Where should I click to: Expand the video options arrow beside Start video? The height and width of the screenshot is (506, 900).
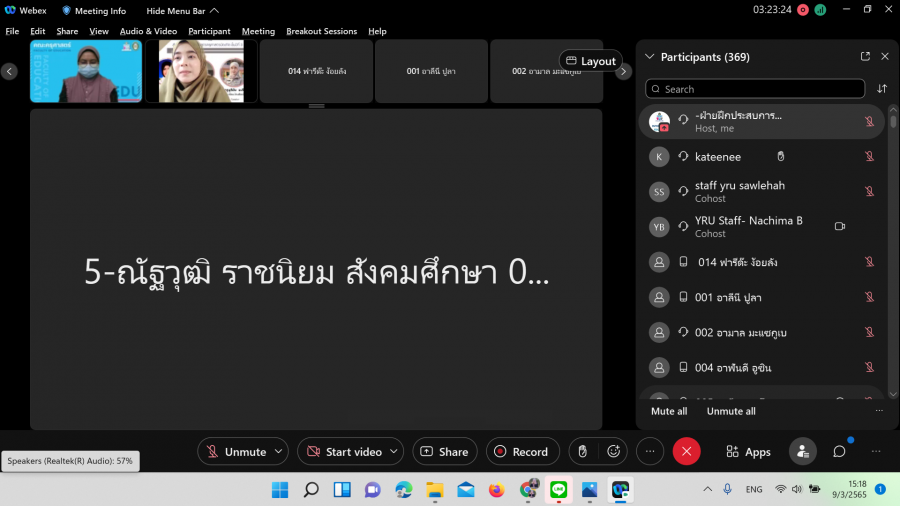click(394, 452)
